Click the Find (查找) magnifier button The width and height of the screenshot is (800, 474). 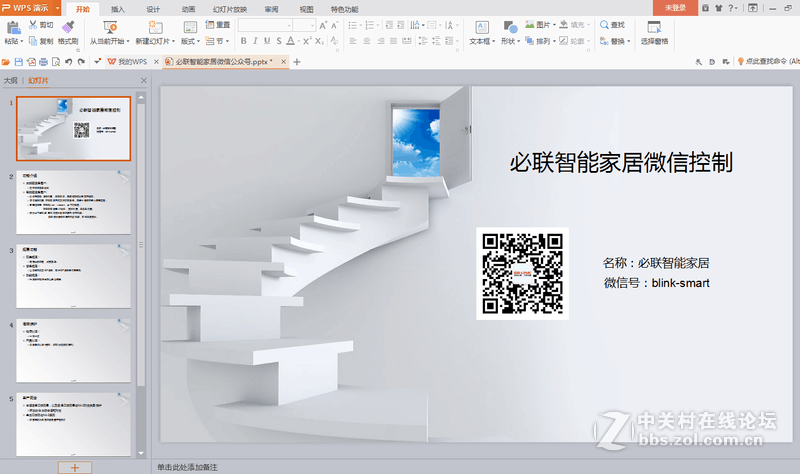pyautogui.click(x=612, y=24)
